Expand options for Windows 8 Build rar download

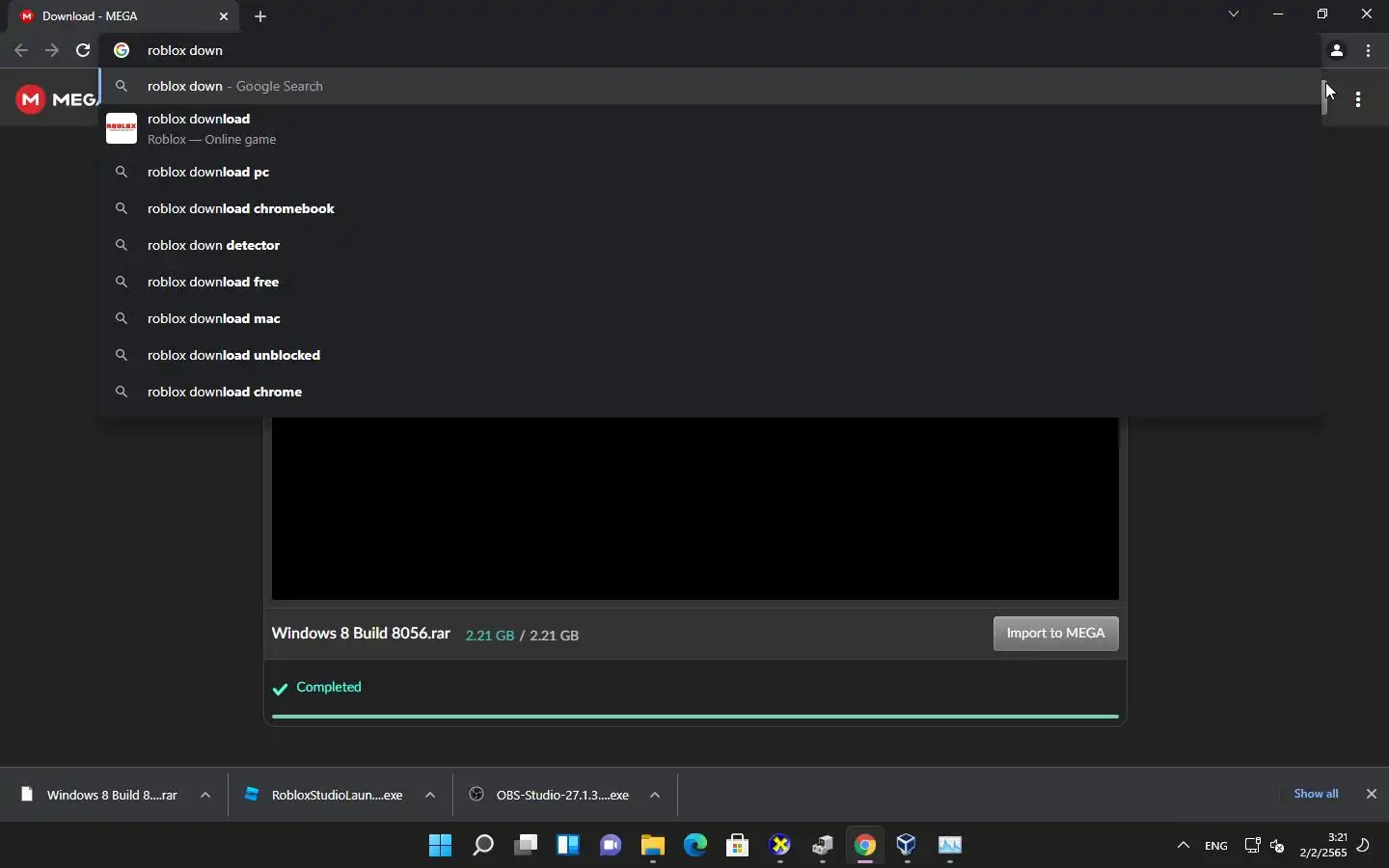pos(205,796)
